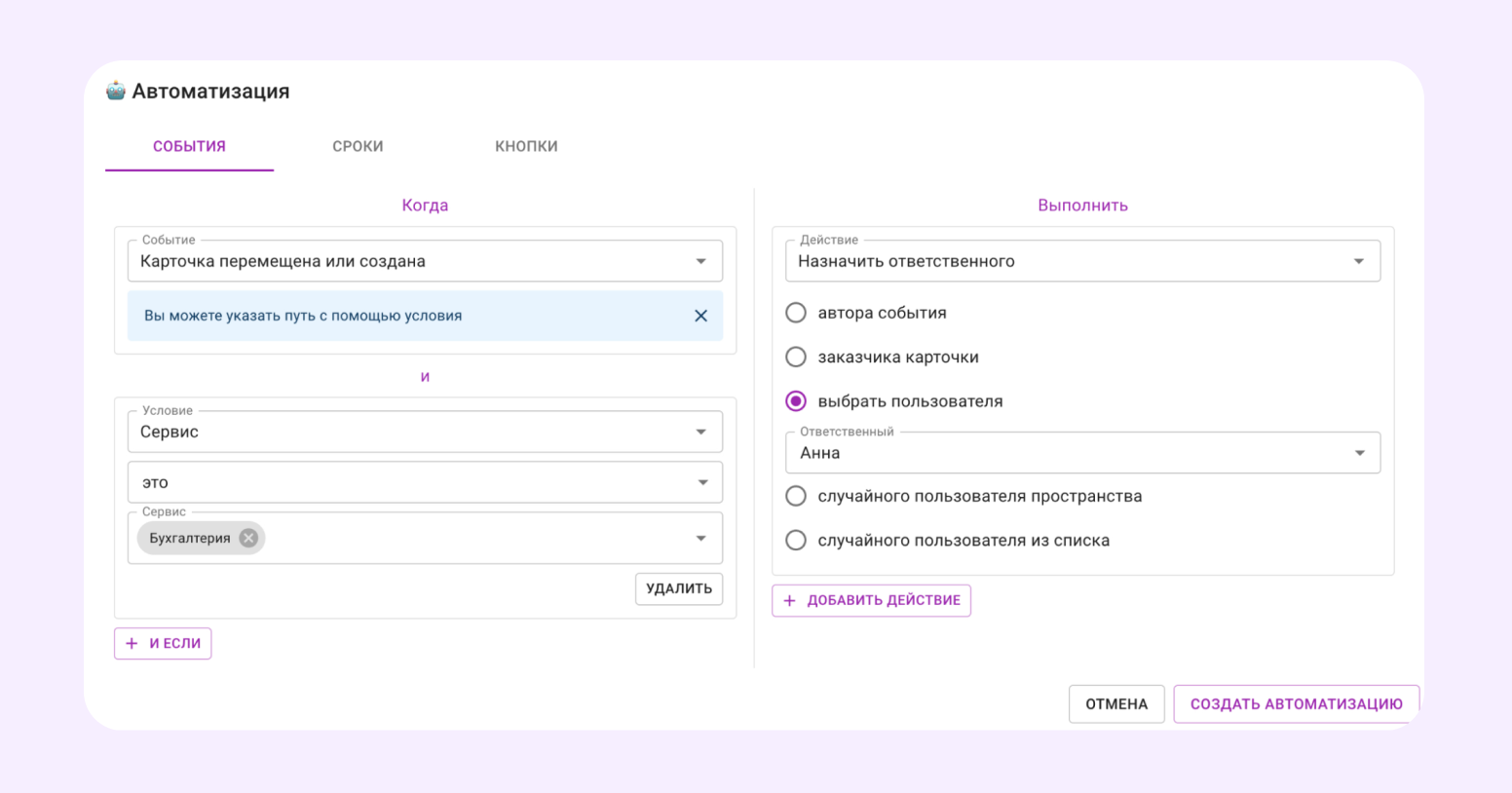Click the Автоматизация title text
This screenshot has width=1512, height=793.
(210, 91)
